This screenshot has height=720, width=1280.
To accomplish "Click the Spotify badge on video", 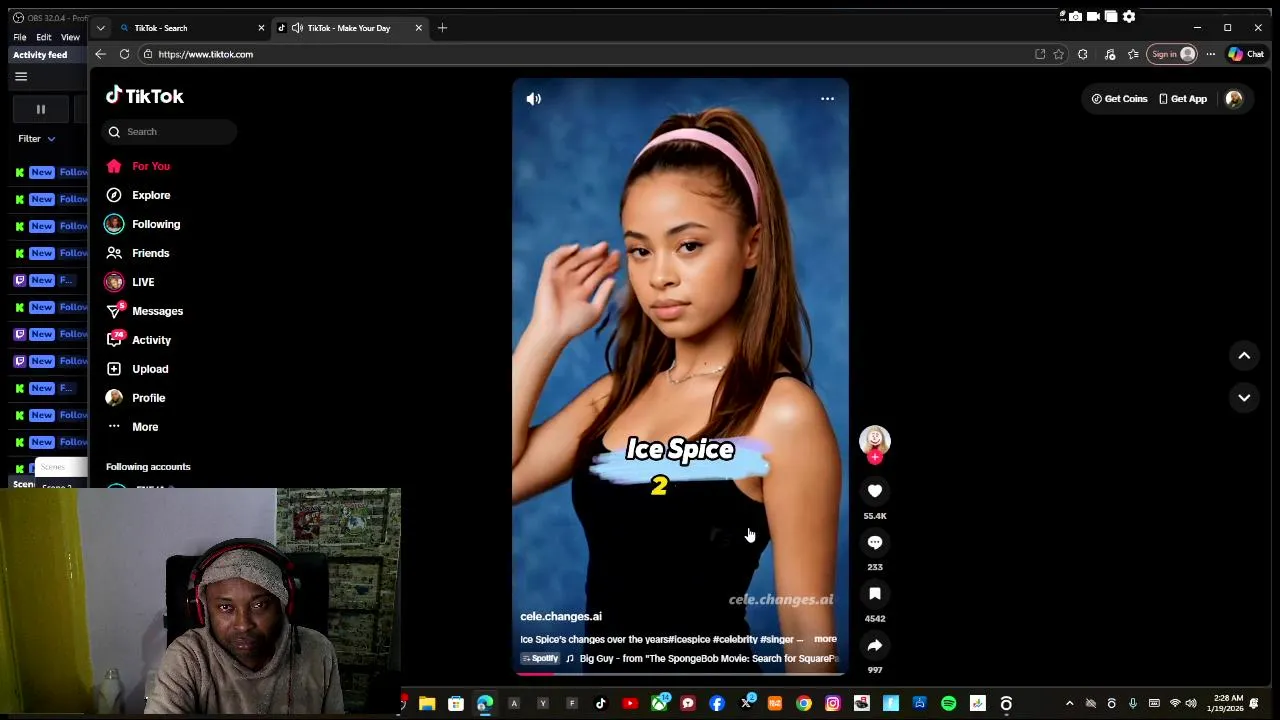I will point(540,659).
